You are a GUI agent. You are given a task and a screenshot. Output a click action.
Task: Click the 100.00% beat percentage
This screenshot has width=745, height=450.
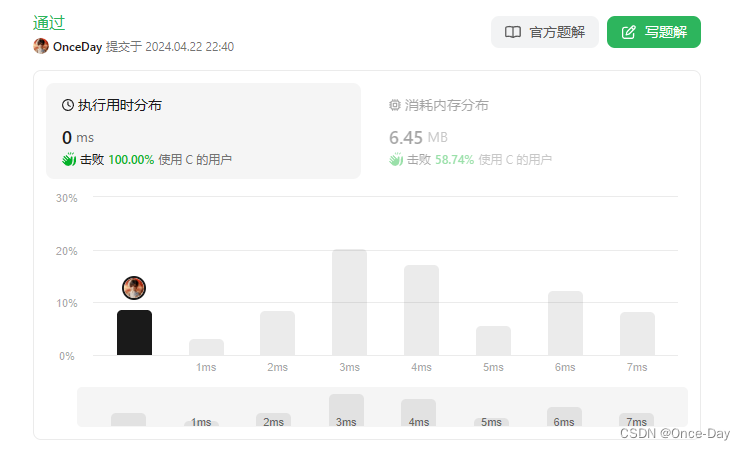point(131,160)
